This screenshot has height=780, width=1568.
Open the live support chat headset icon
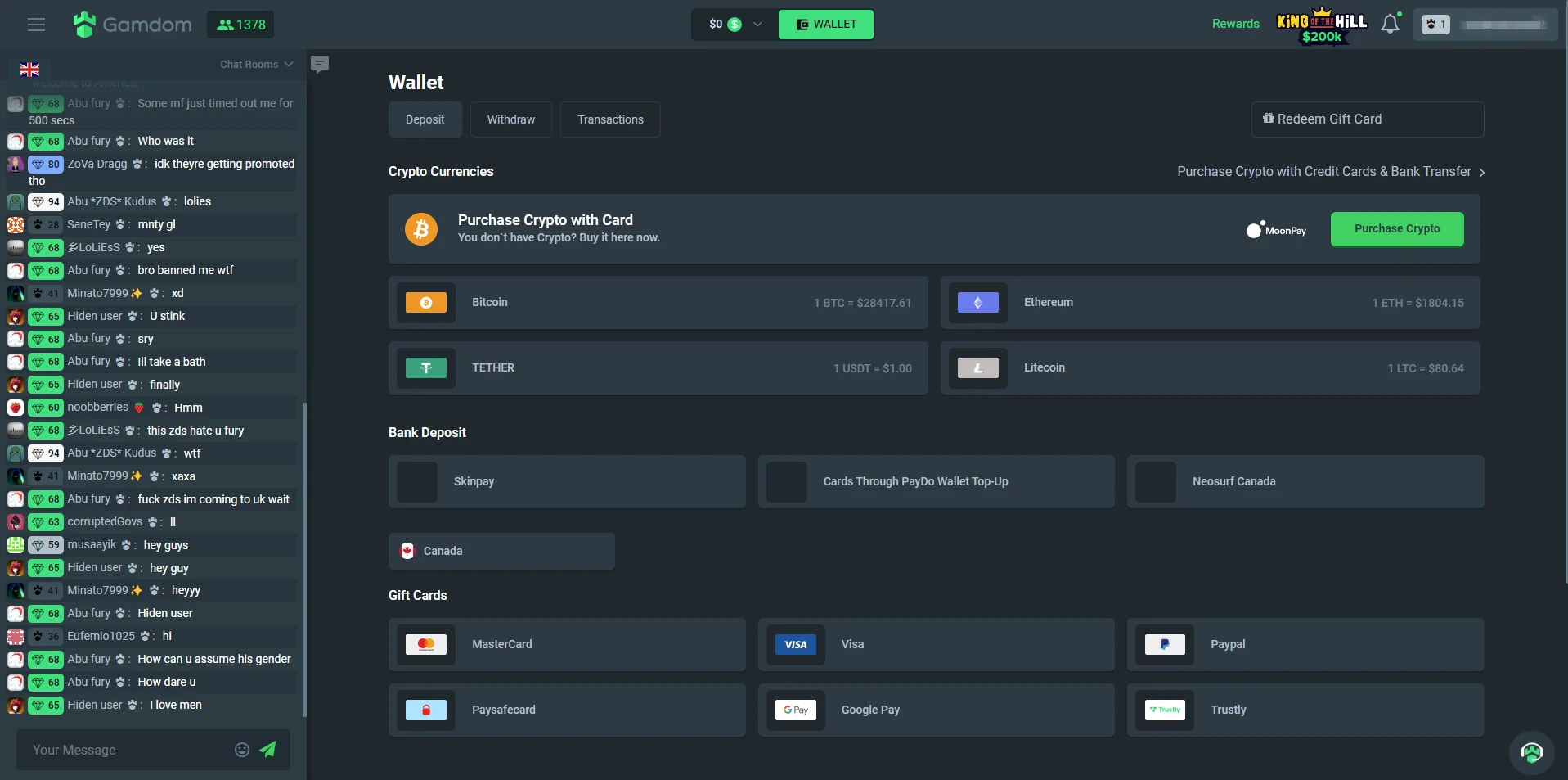pyautogui.click(x=1531, y=752)
